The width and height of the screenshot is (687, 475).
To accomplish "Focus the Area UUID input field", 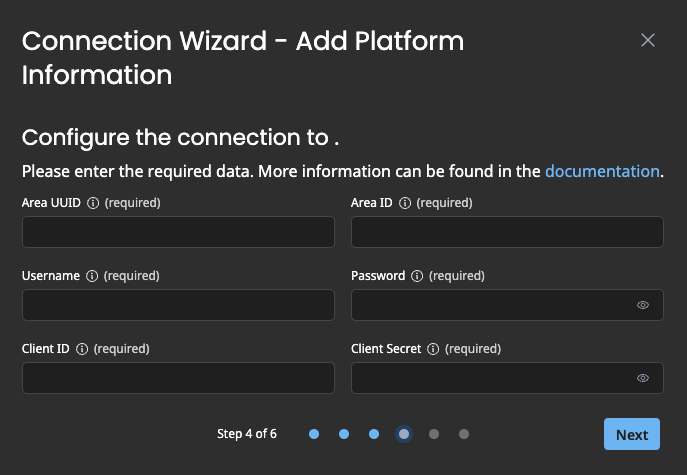I will click(x=178, y=232).
